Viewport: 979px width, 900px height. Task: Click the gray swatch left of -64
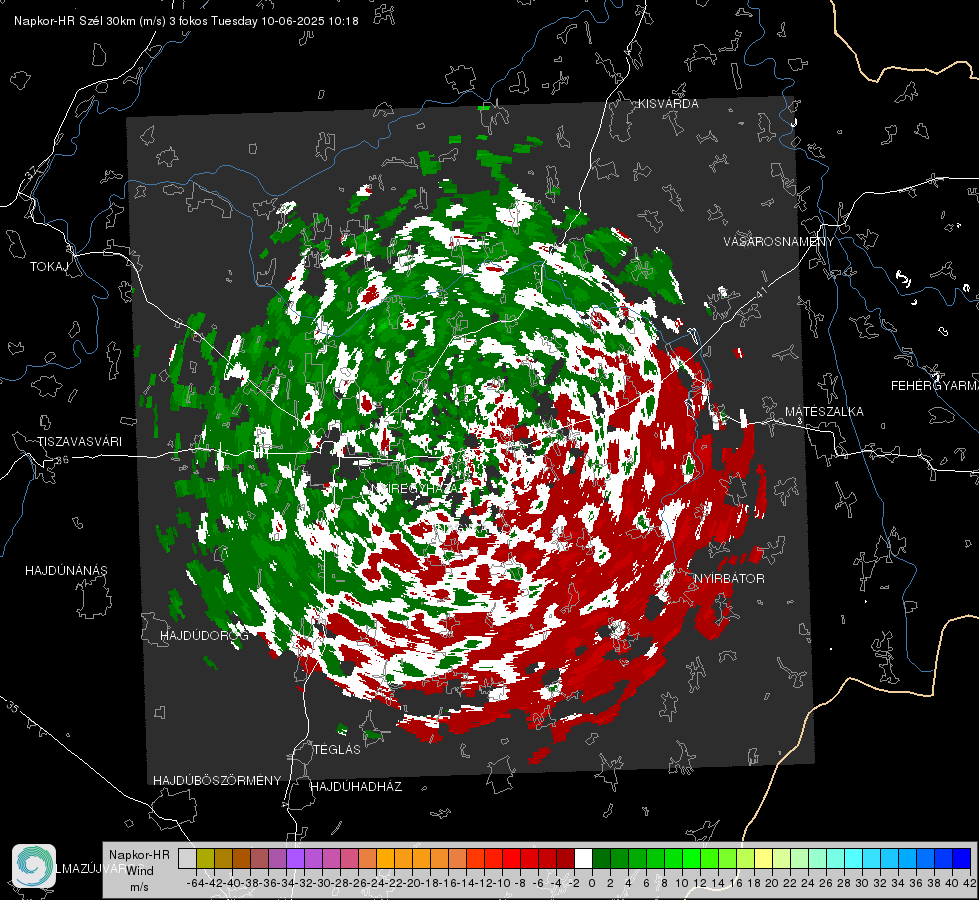click(187, 858)
